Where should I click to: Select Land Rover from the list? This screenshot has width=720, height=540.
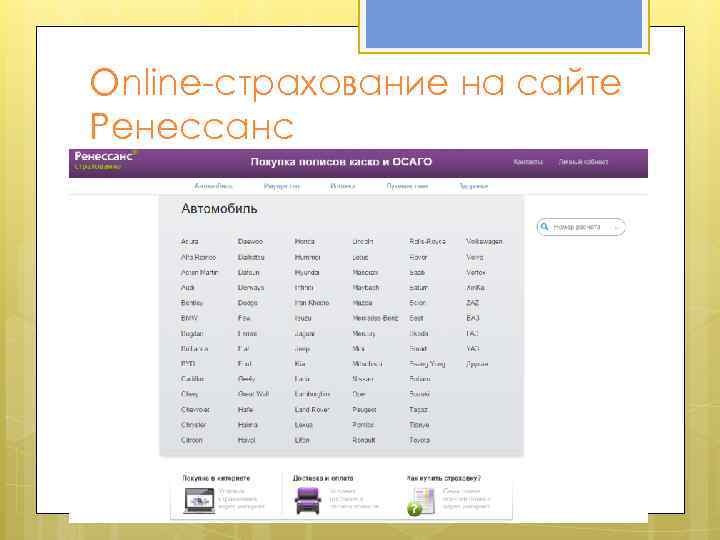coord(312,409)
